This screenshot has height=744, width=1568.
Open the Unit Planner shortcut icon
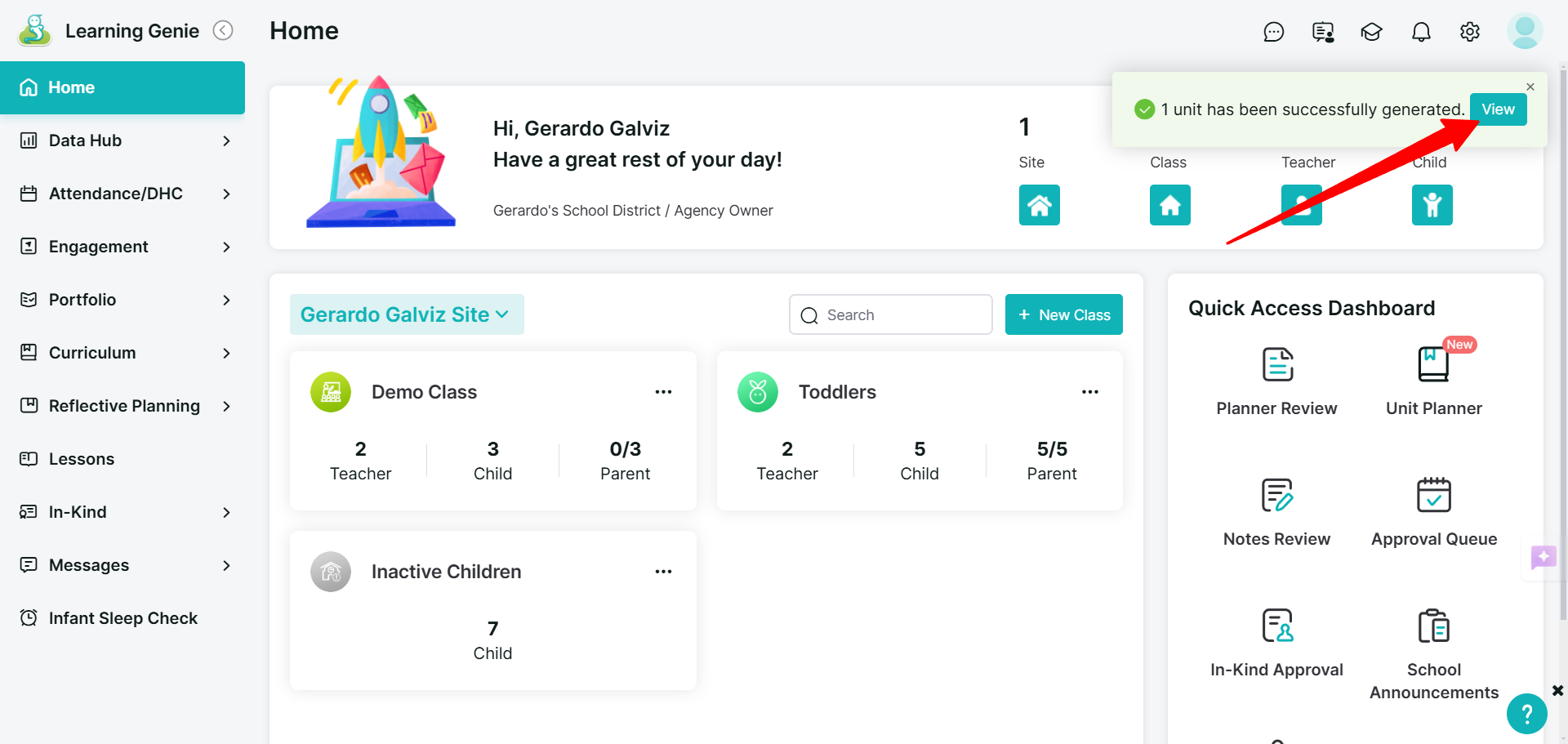tap(1433, 364)
